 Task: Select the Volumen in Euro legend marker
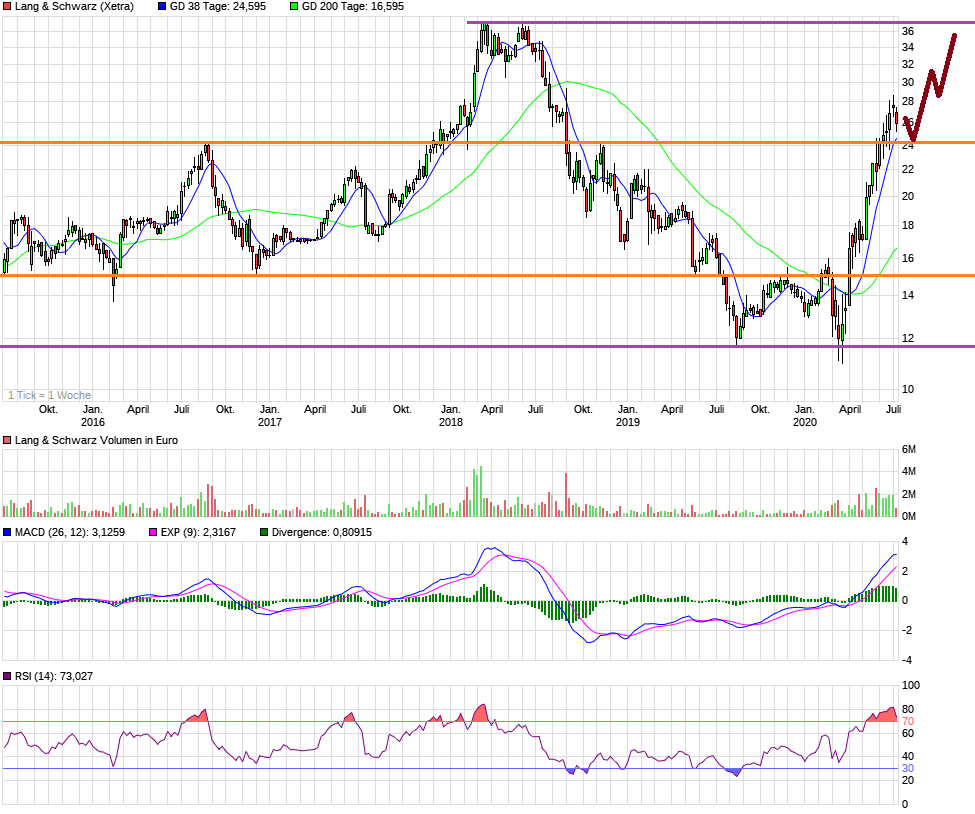click(x=7, y=440)
